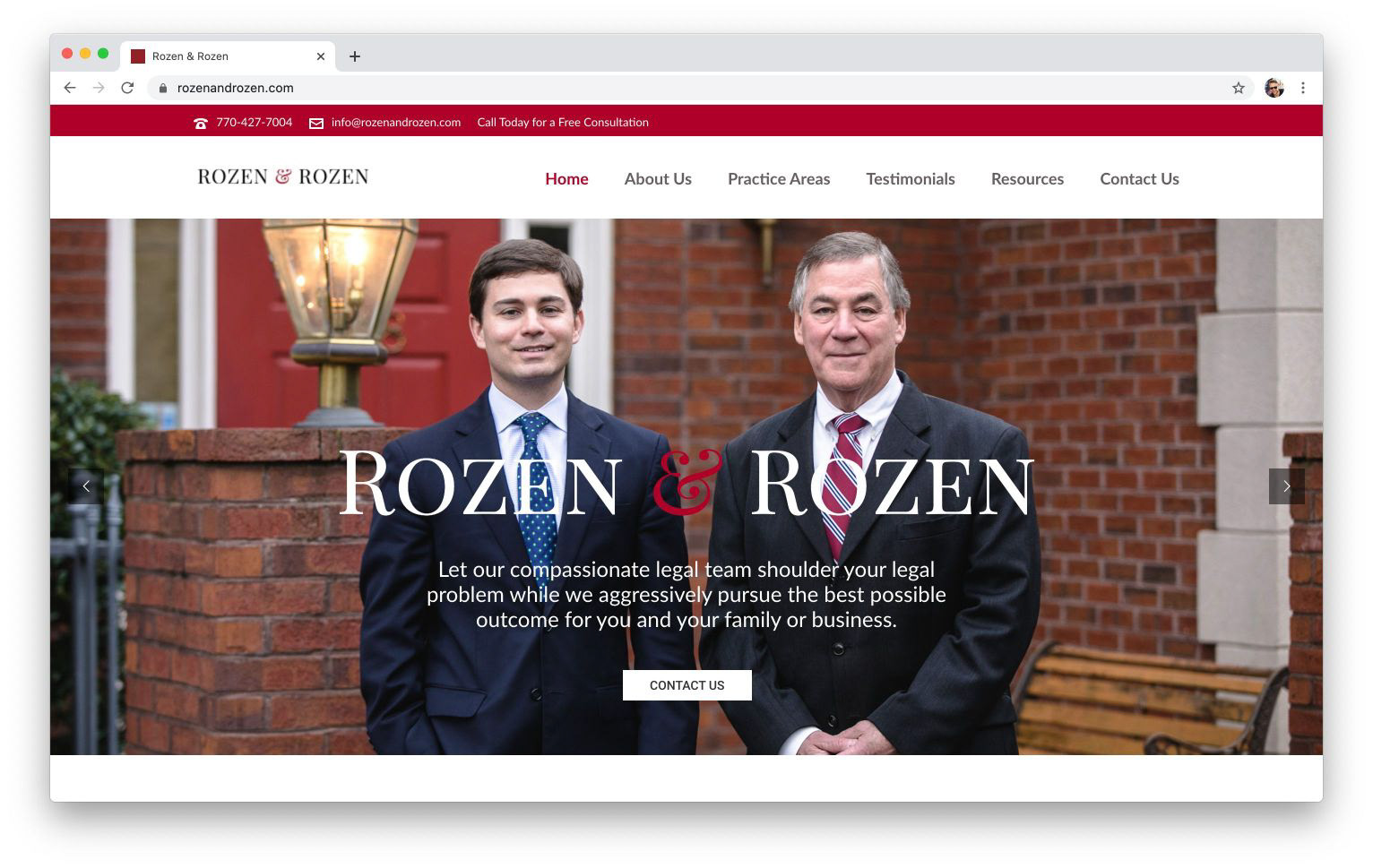Click the browser back arrow
1373x868 pixels.
[70, 88]
